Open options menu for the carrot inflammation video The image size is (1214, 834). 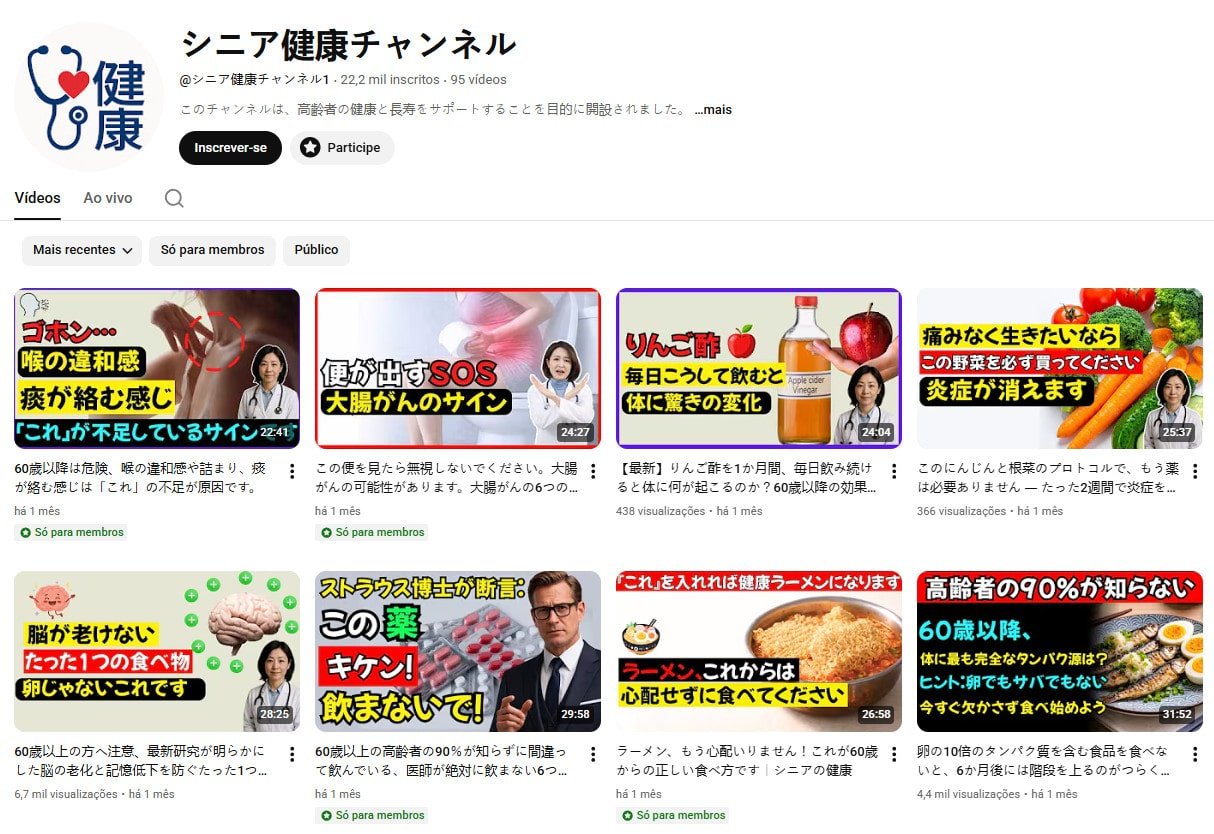[x=1194, y=471]
